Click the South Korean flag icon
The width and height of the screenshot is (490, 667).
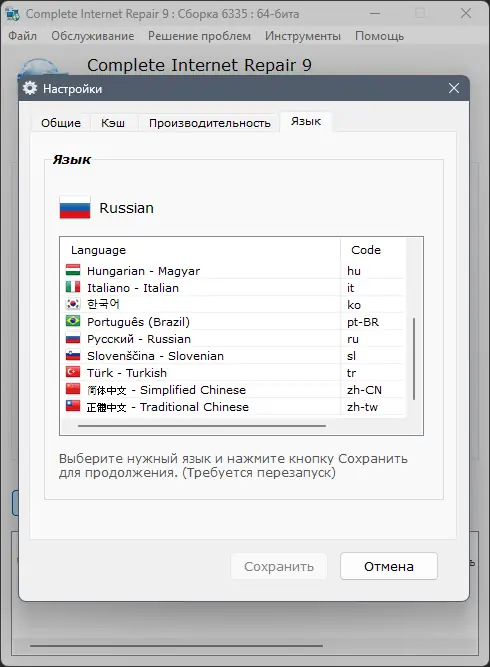[x=73, y=304]
